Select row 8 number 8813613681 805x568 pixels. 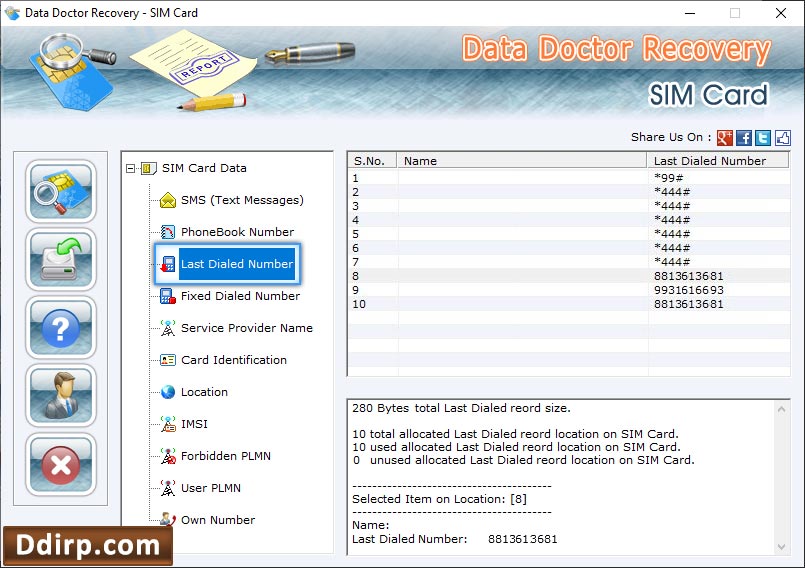pos(569,276)
